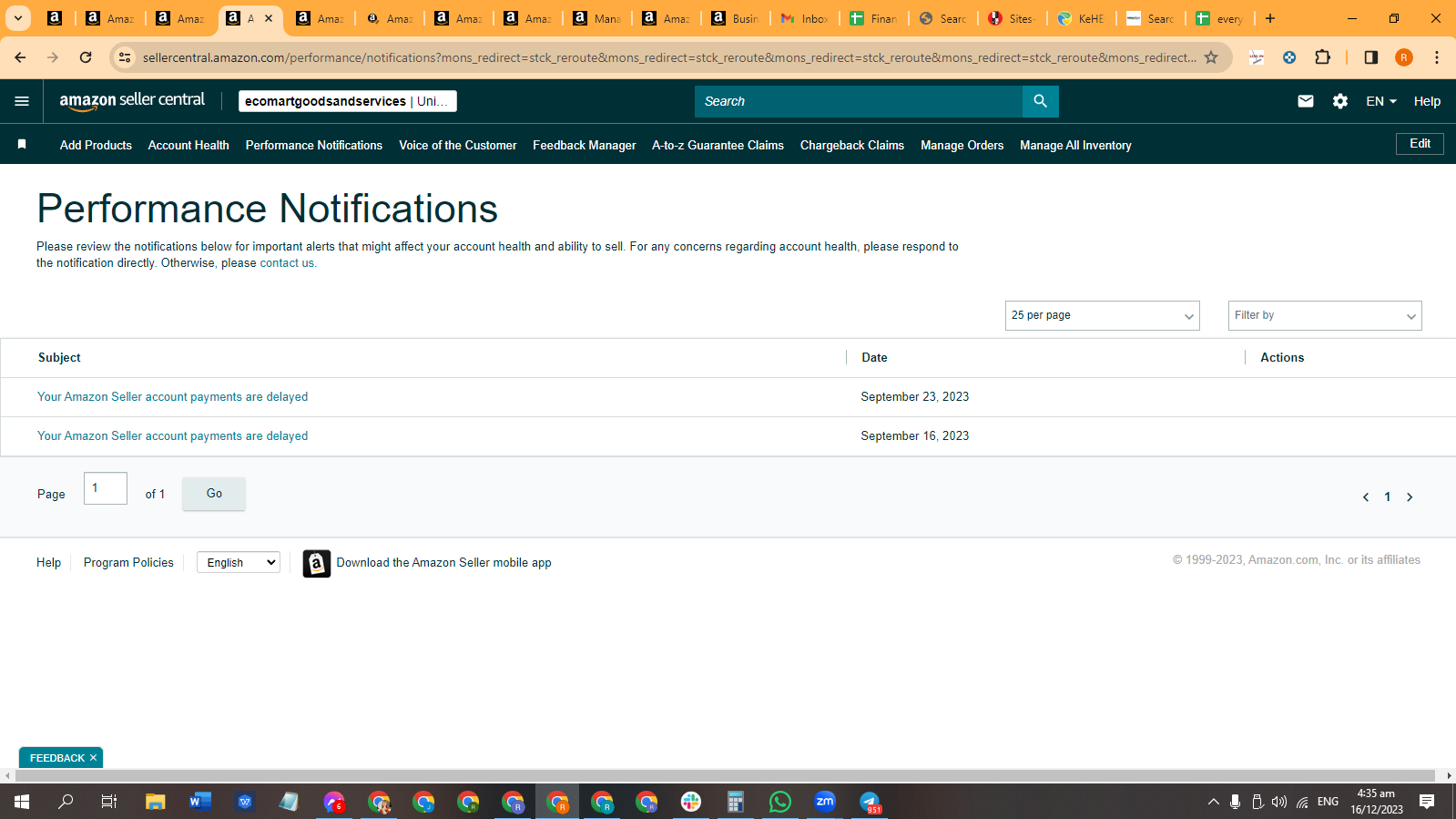Screen dimensions: 1456x819
Task: Open the 25 per page dropdown
Action: pos(1102,315)
